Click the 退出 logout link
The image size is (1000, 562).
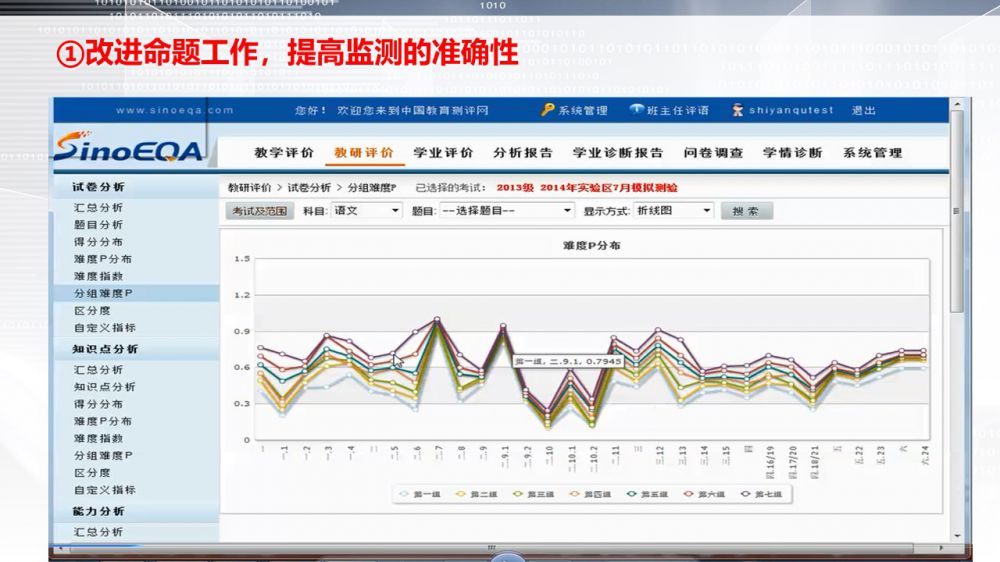point(863,110)
